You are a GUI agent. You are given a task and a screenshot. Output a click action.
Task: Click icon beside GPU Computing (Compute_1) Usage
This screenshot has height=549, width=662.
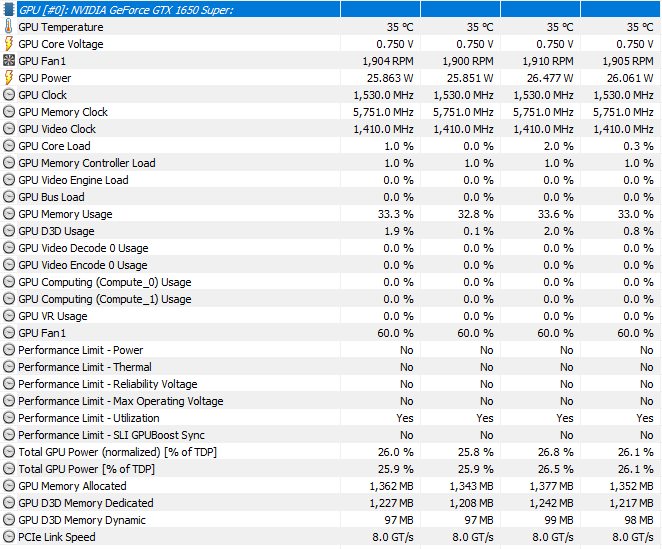click(8, 299)
